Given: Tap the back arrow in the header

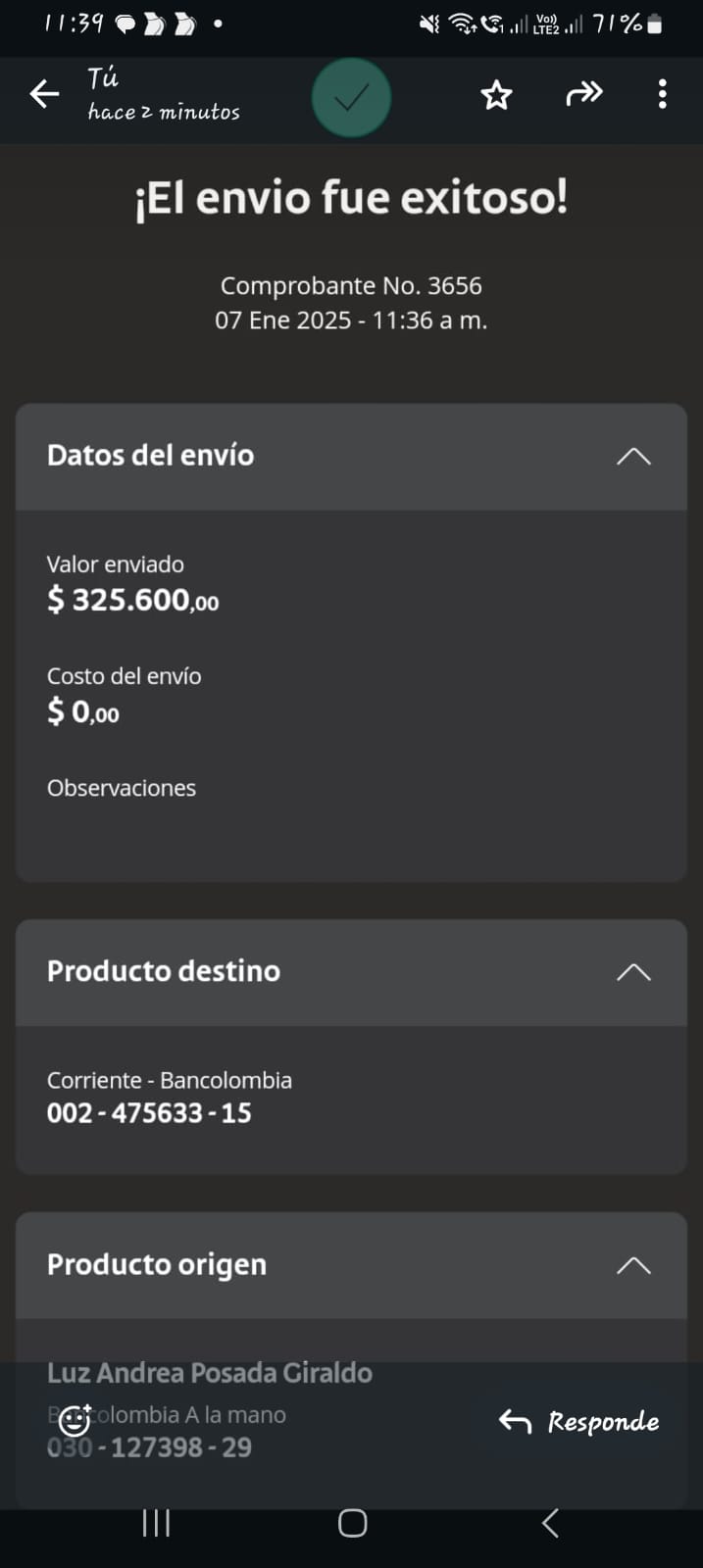Looking at the screenshot, I should click(x=44, y=94).
